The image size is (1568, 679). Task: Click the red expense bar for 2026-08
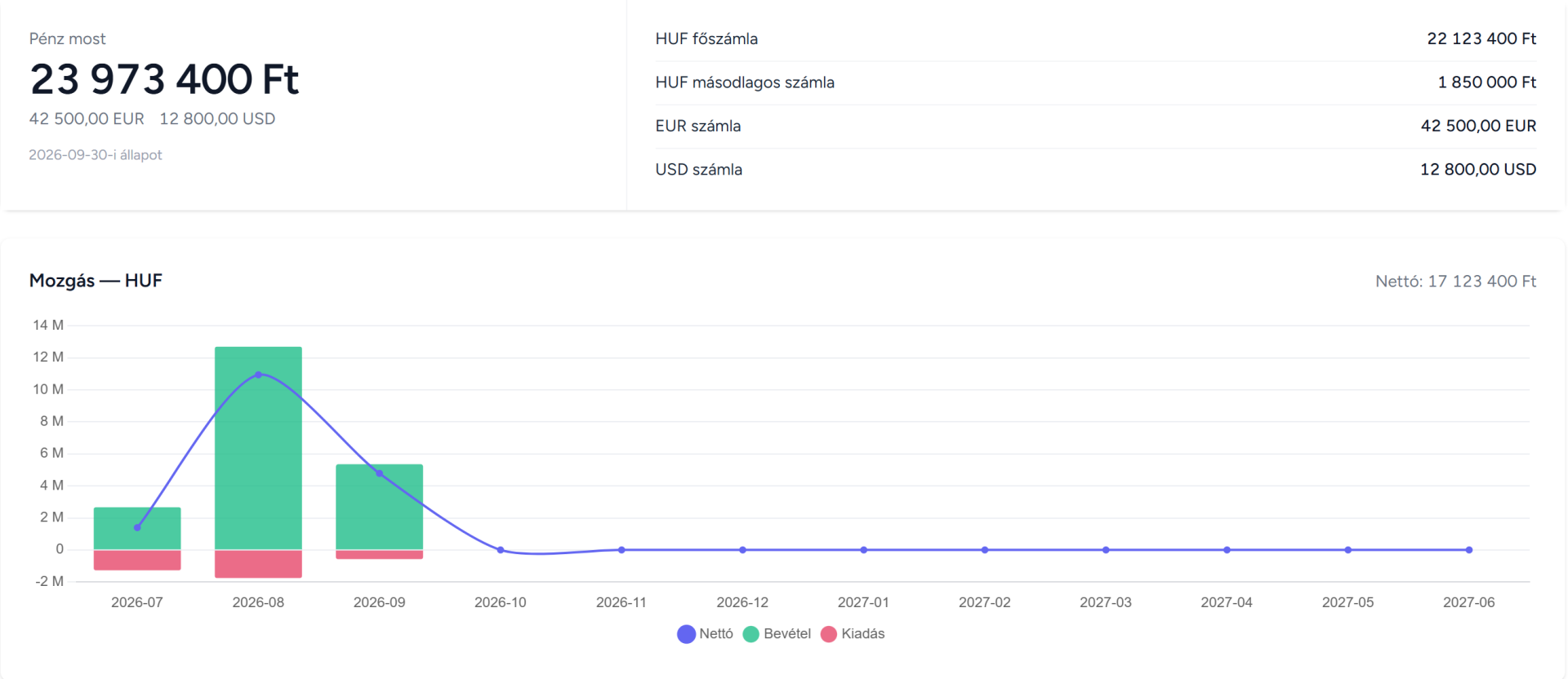pyautogui.click(x=258, y=564)
